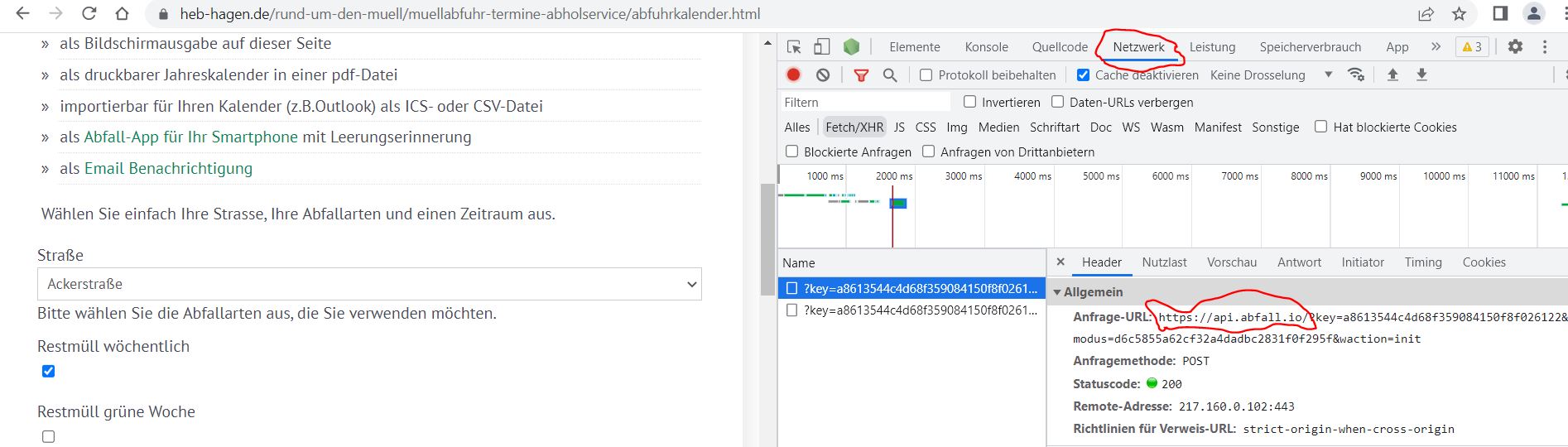Click the page vertical scrollbar thumb

pos(767,240)
